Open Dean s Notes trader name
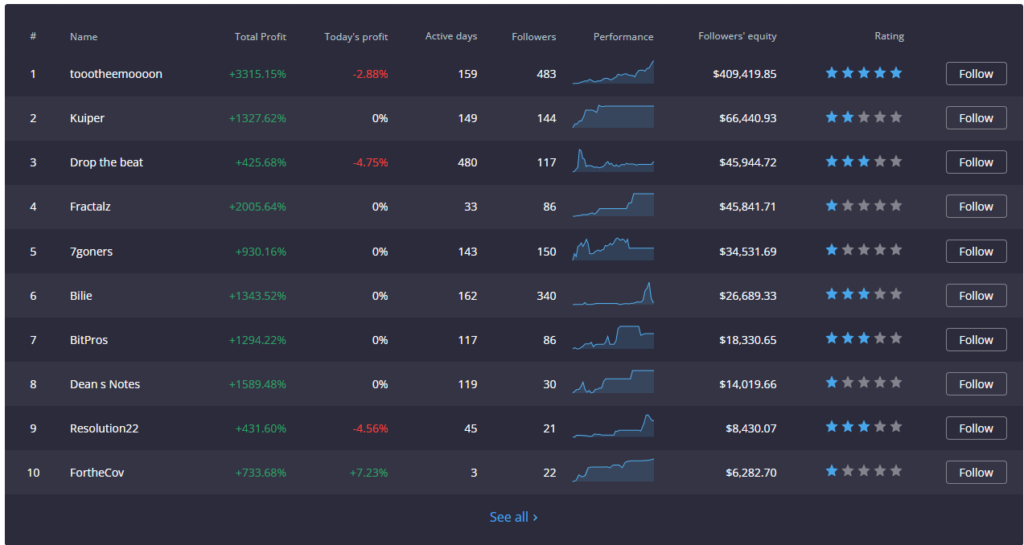This screenshot has height=545, width=1024. coord(105,384)
